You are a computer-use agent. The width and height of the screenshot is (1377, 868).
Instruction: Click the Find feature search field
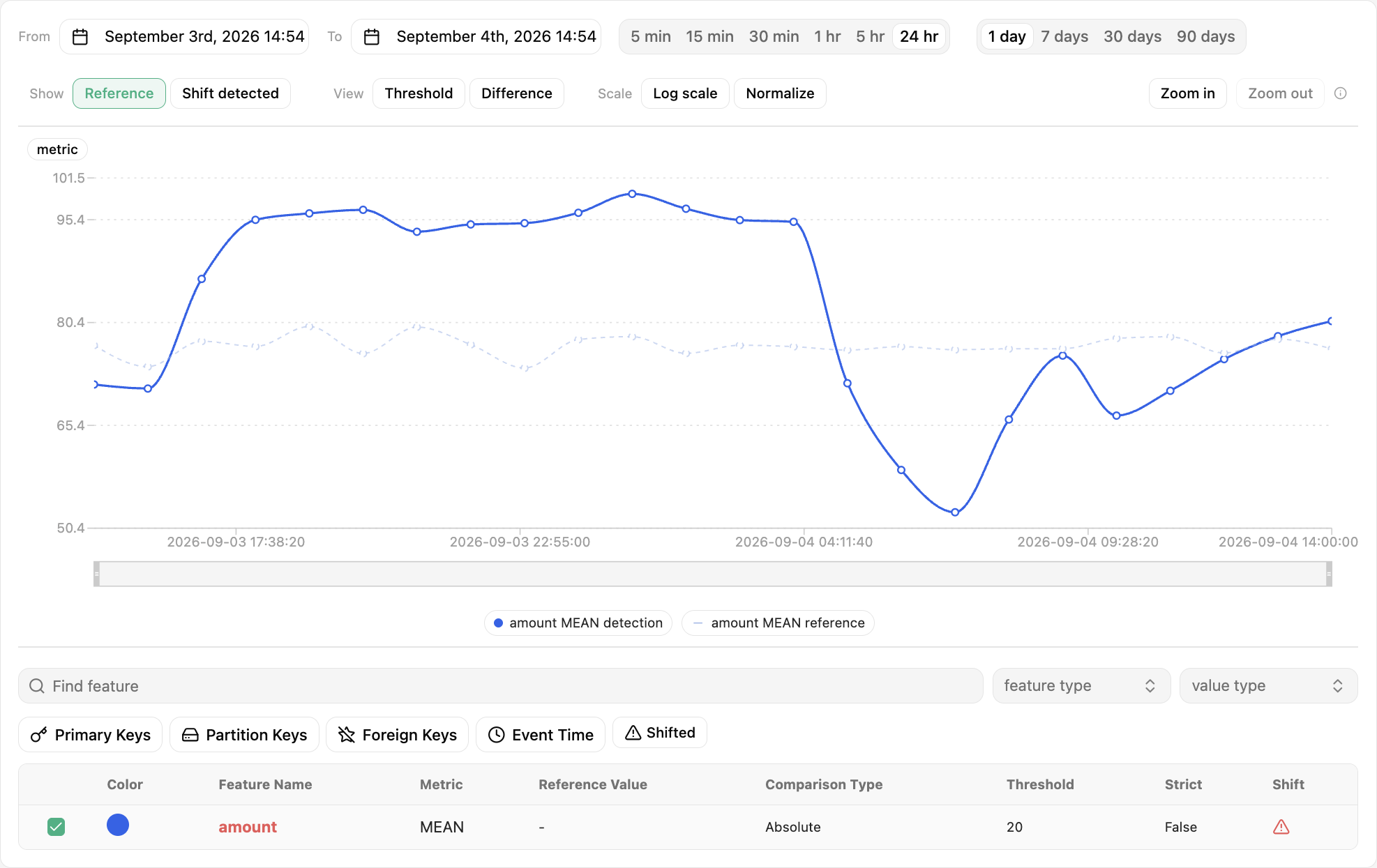click(500, 686)
